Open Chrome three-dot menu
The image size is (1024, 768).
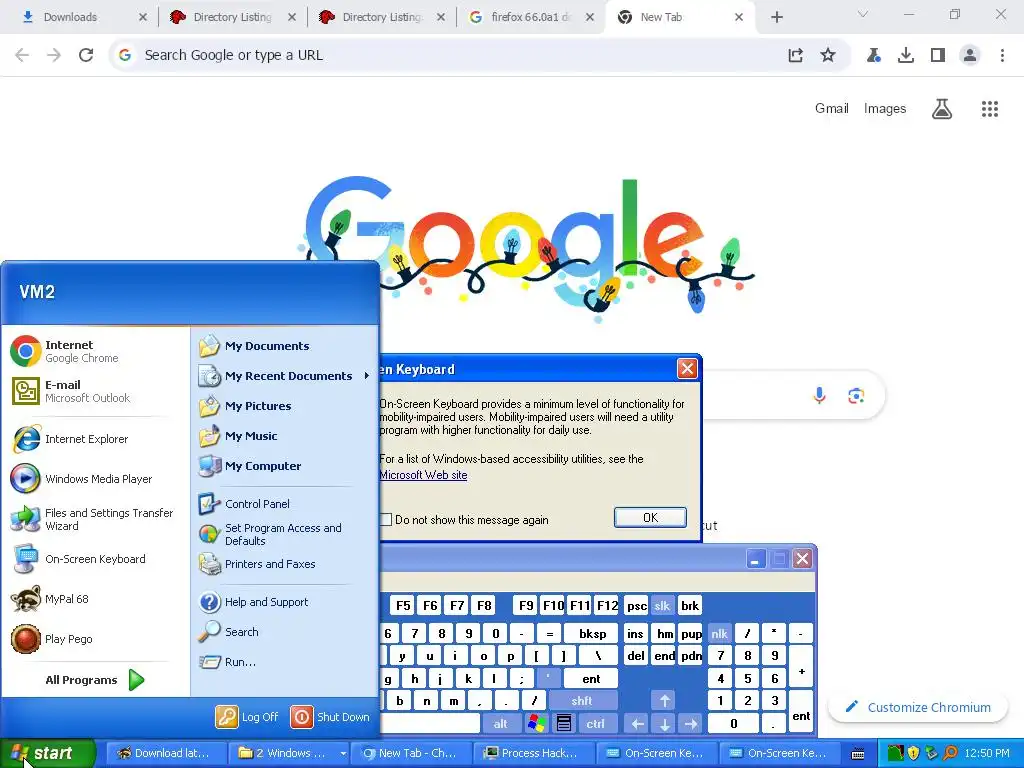coord(1002,55)
